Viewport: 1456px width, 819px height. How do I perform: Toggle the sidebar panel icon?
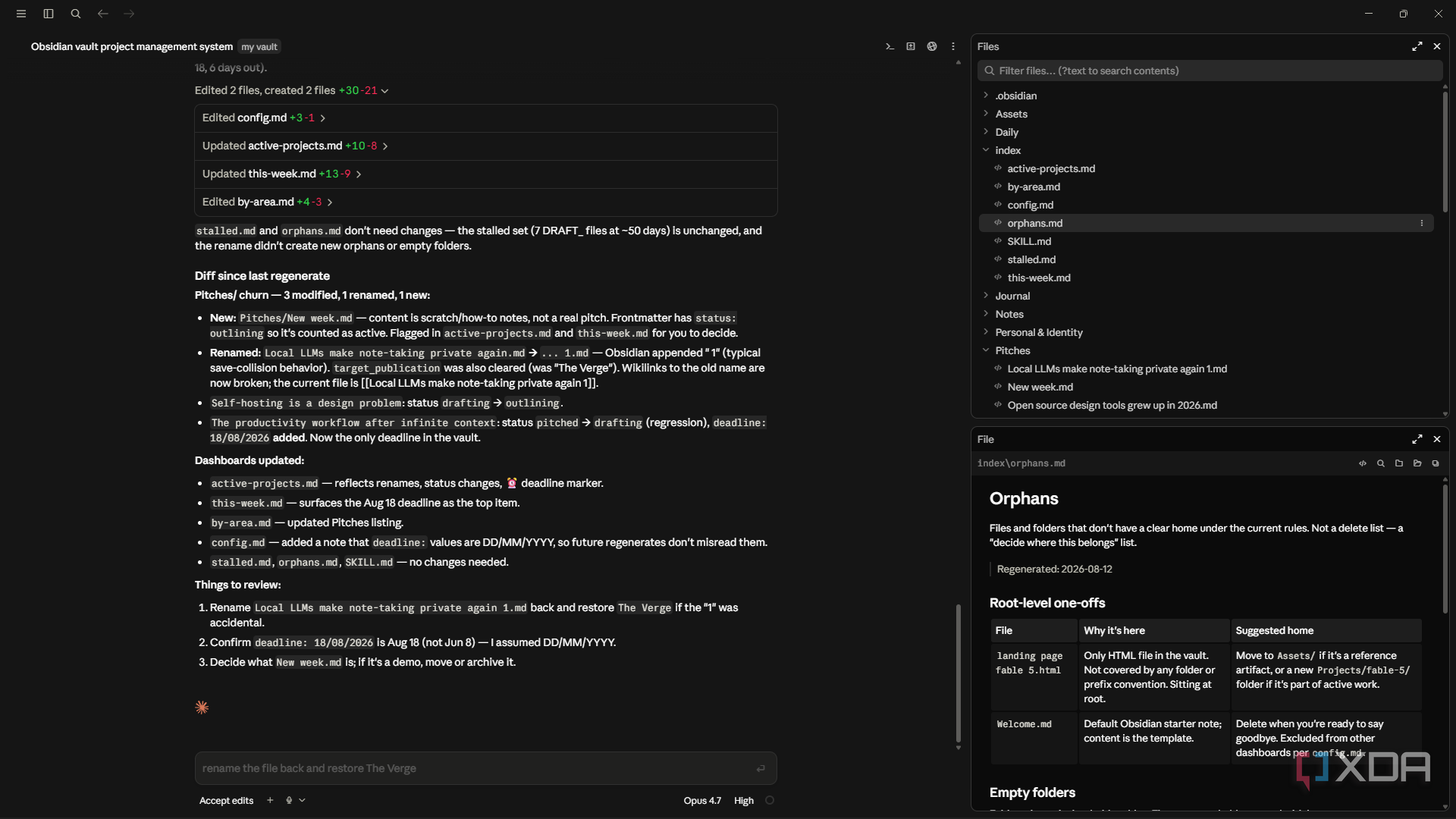tap(49, 14)
